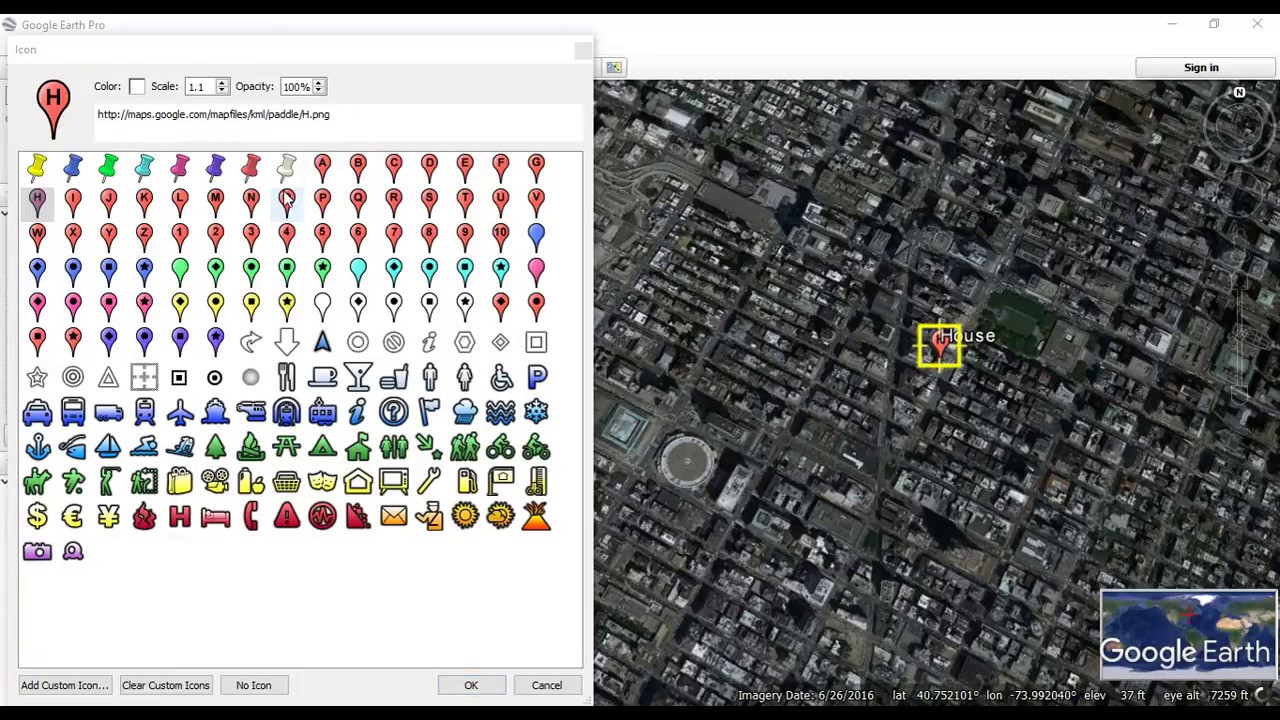Pick the martini glass bar icon
Viewport: 1280px width, 720px height.
click(358, 377)
